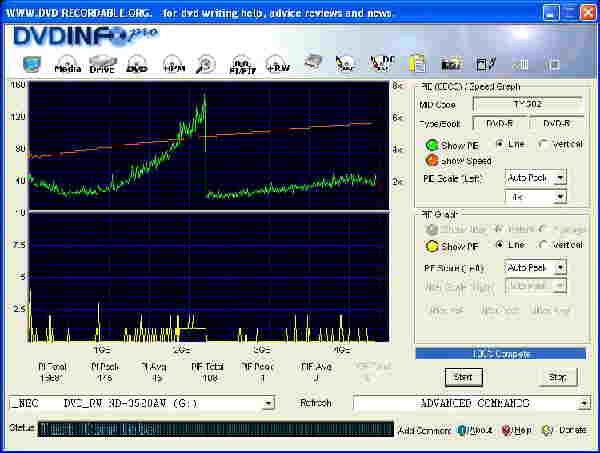Click the second Type/Book DVD-R field
The width and height of the screenshot is (600, 453).
click(x=557, y=123)
